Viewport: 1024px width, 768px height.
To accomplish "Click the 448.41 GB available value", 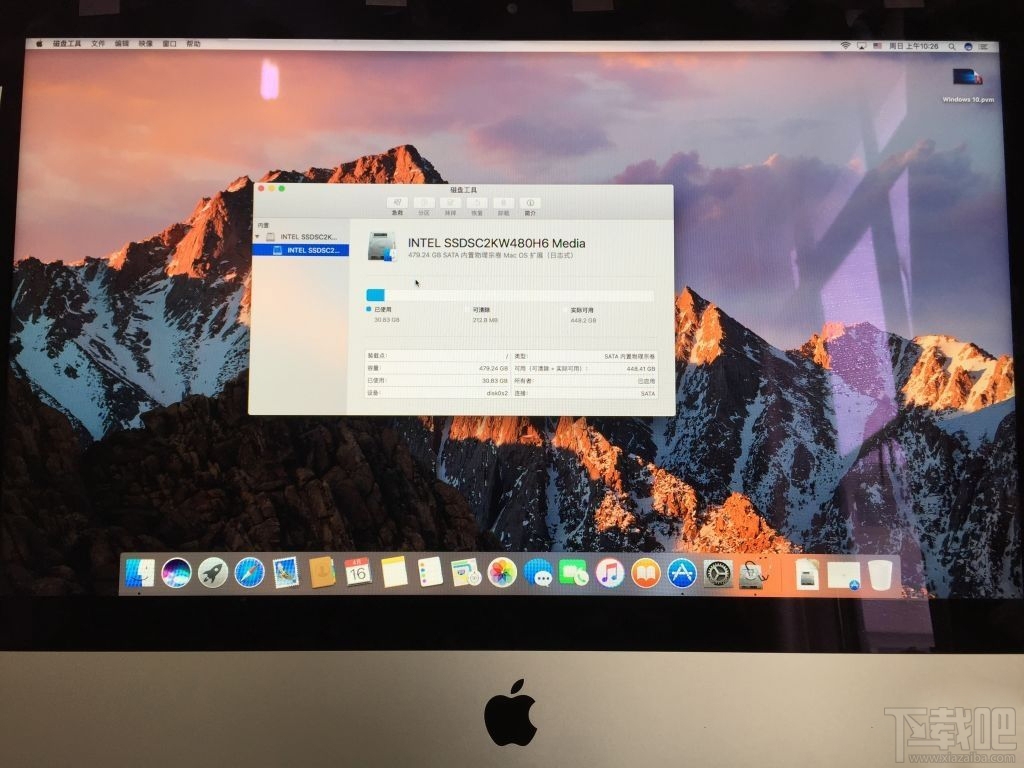I will 640,368.
